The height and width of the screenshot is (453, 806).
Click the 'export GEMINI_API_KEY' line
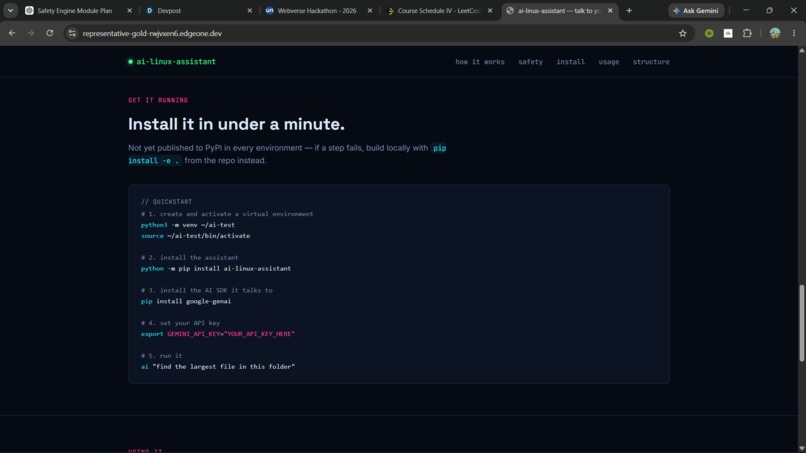point(218,334)
